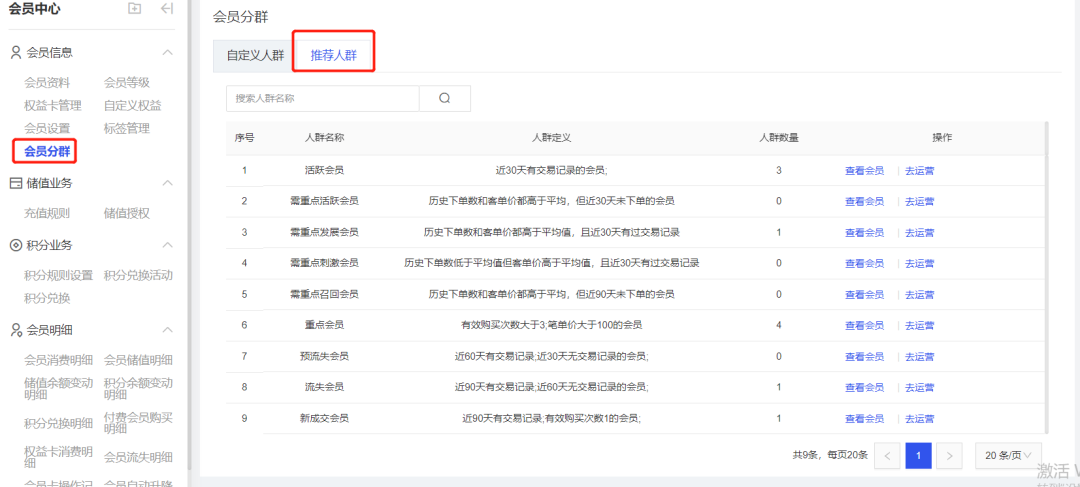Go to next page arrow

click(x=949, y=455)
